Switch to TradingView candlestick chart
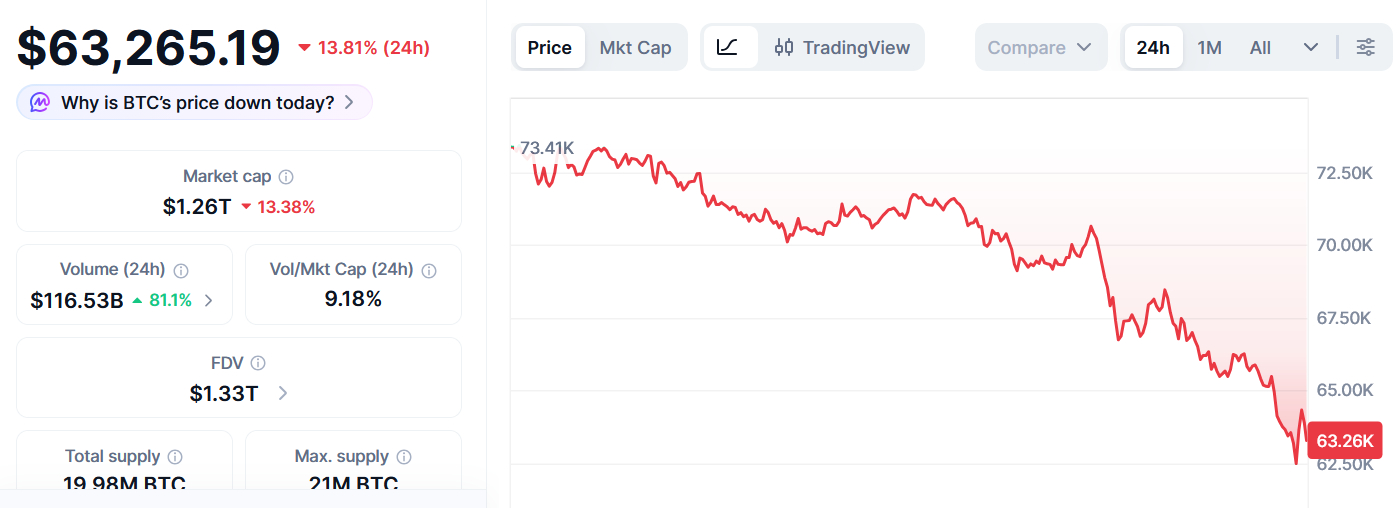This screenshot has height=508, width=1400. (x=842, y=47)
